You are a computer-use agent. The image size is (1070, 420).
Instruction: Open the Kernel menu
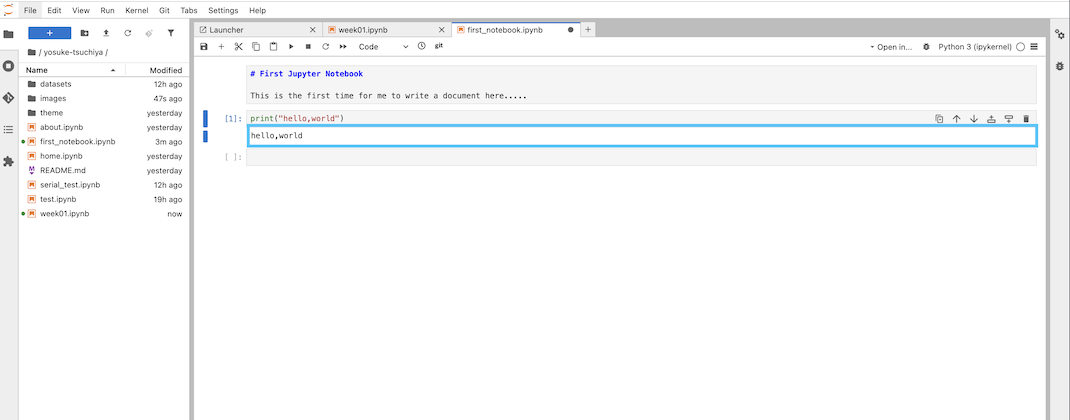click(x=136, y=10)
